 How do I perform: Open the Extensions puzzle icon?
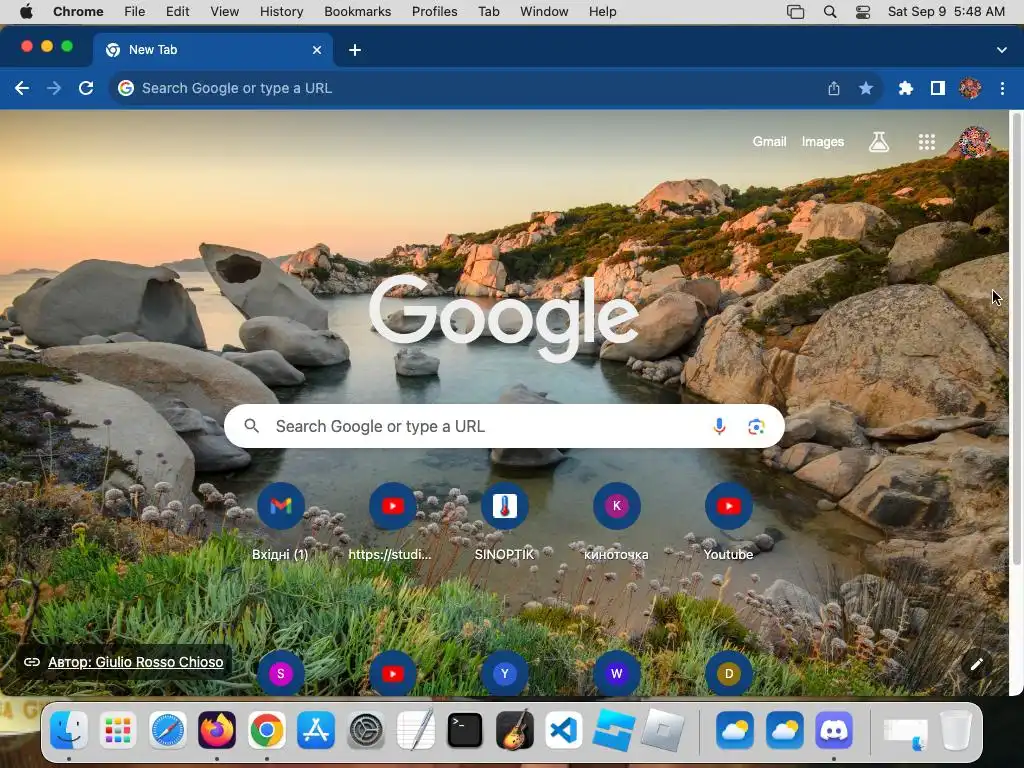coord(905,88)
